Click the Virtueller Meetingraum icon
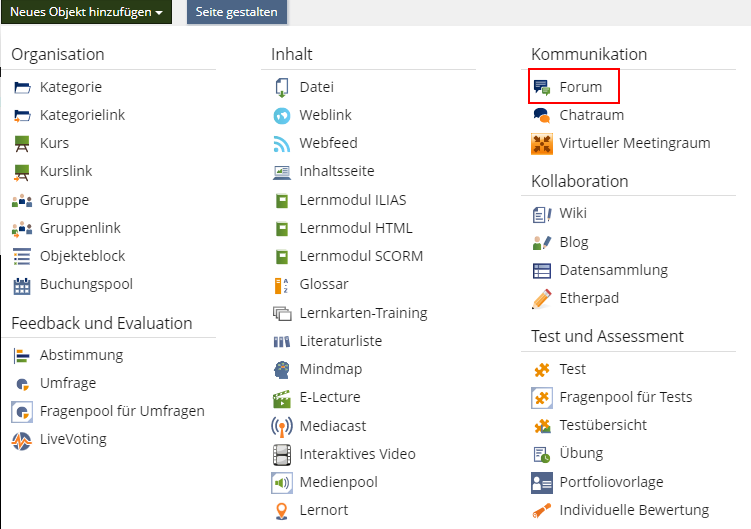The image size is (751, 529). point(542,143)
